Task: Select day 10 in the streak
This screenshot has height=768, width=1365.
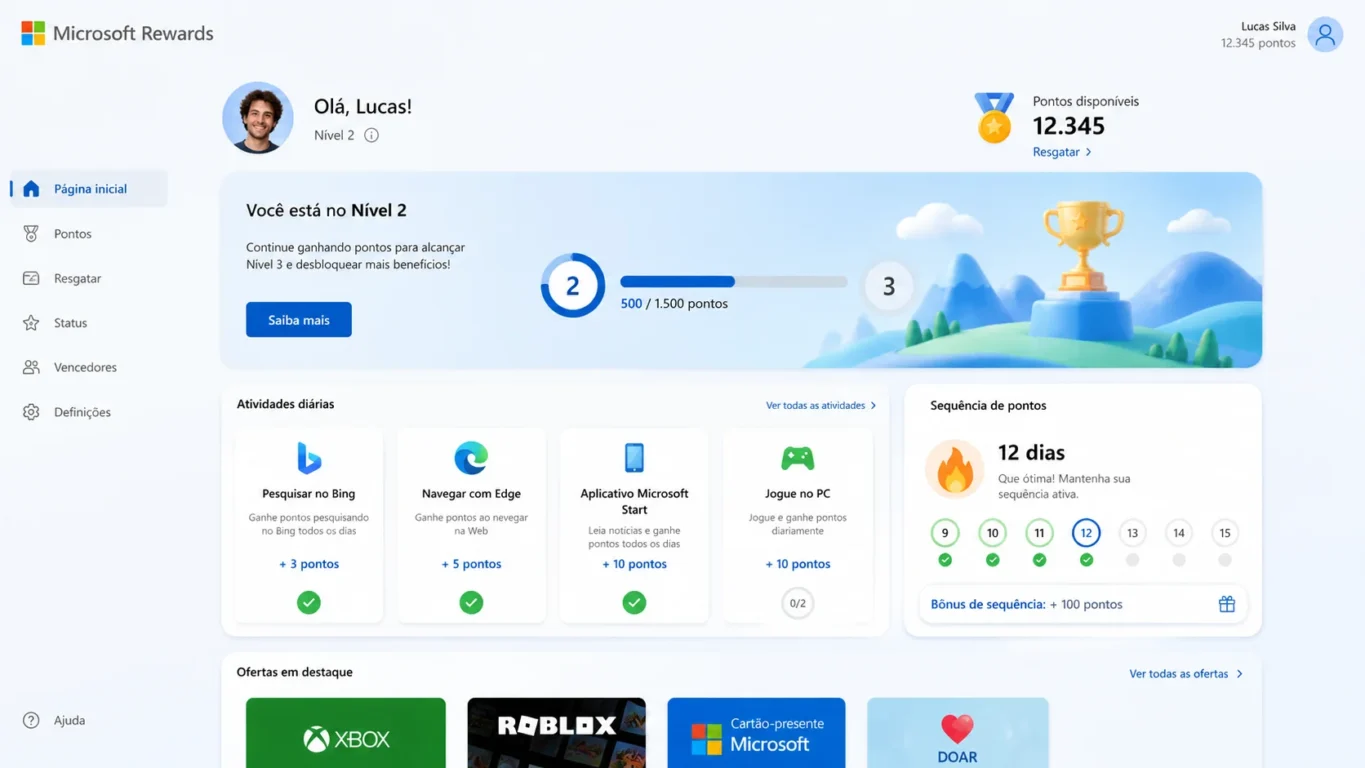Action: coord(992,533)
